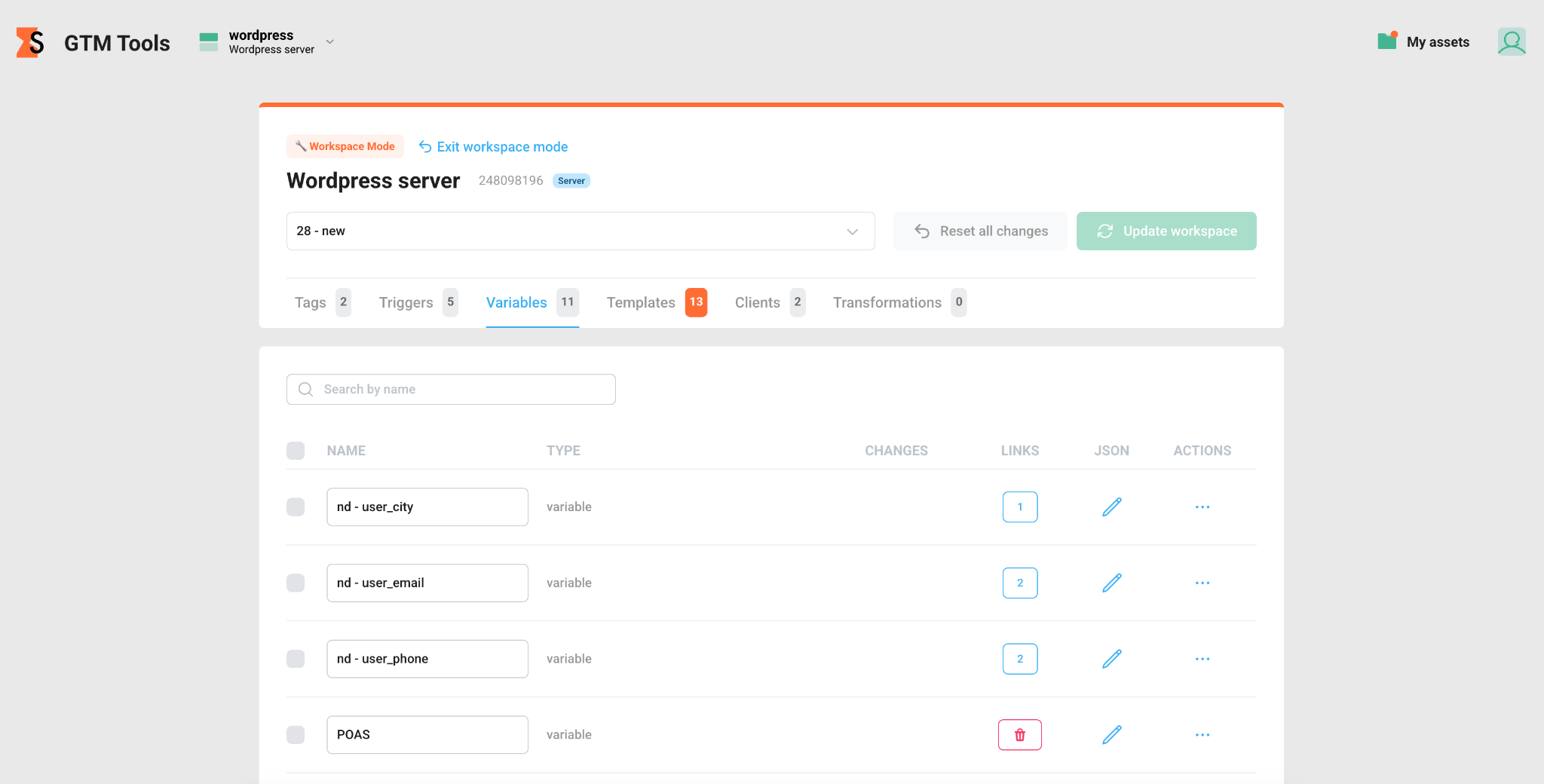Open the Templates tab

coord(657,302)
